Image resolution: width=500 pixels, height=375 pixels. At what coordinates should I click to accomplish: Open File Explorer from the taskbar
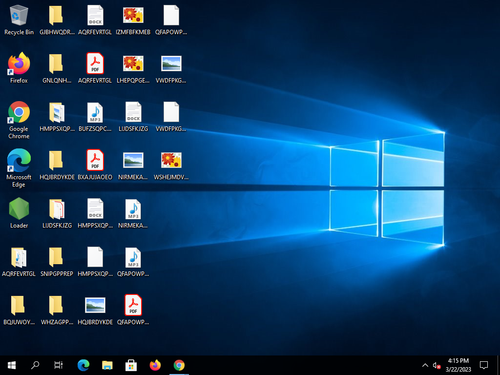pyautogui.click(x=107, y=365)
